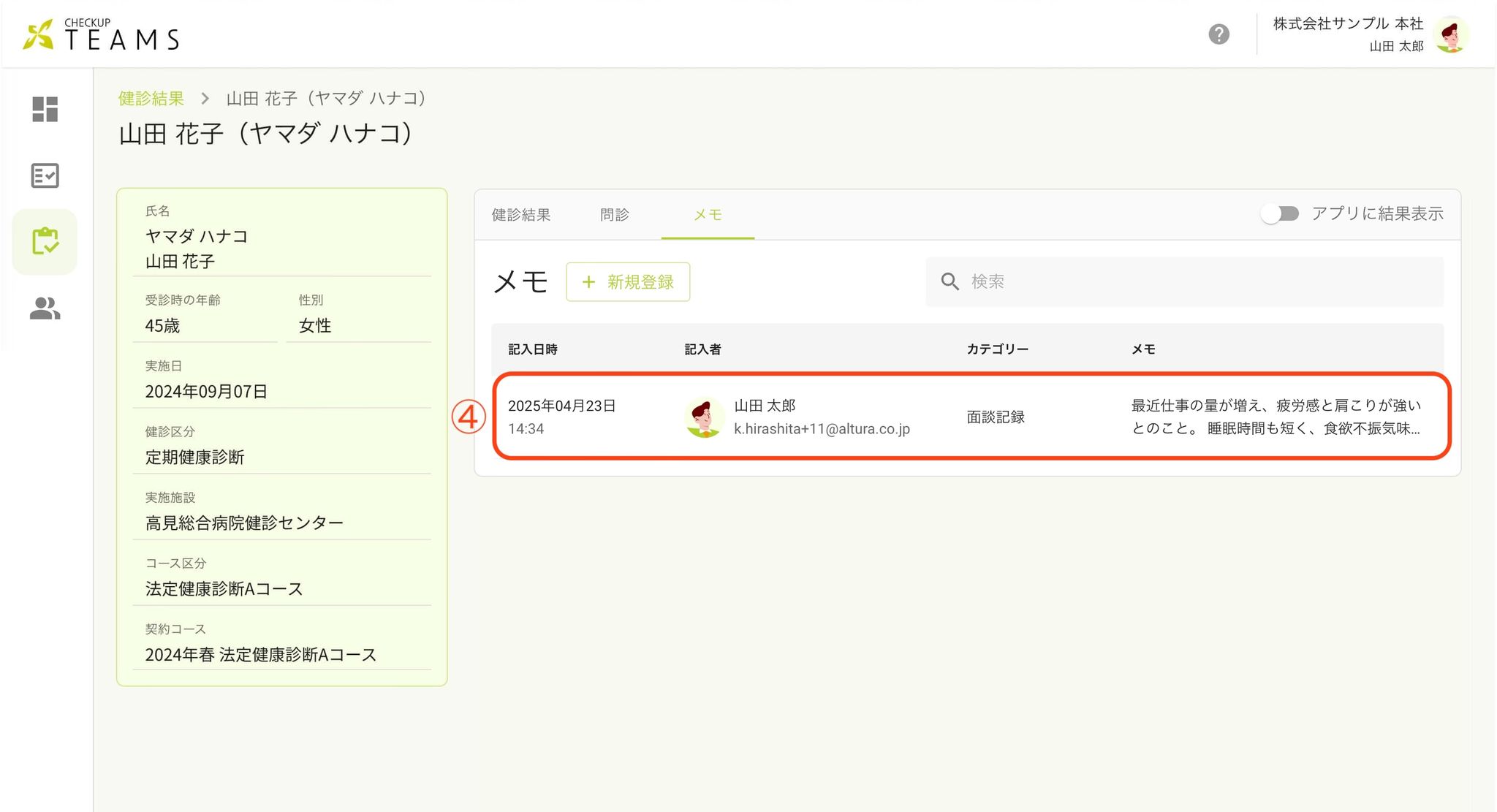1497x812 pixels.
Task: Select the メモ tab
Action: tap(708, 215)
